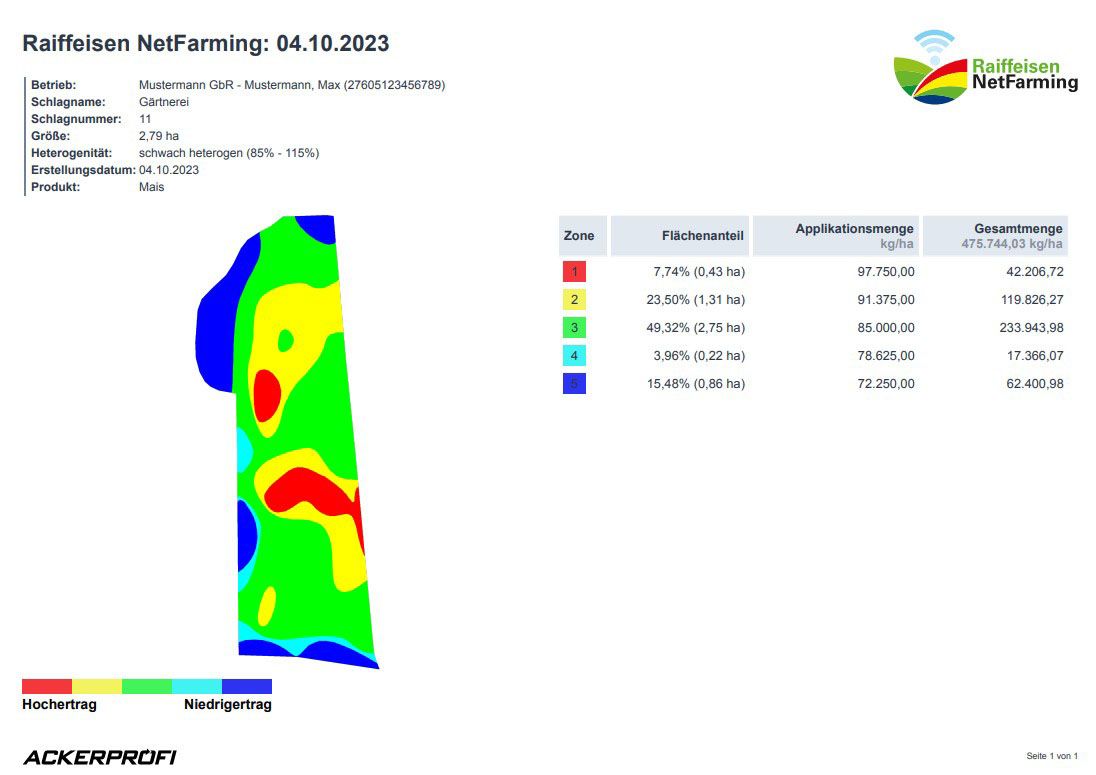Click 'schwach heterogen (85% - 115%)' value
This screenshot has height=775, width=1096.
(229, 153)
